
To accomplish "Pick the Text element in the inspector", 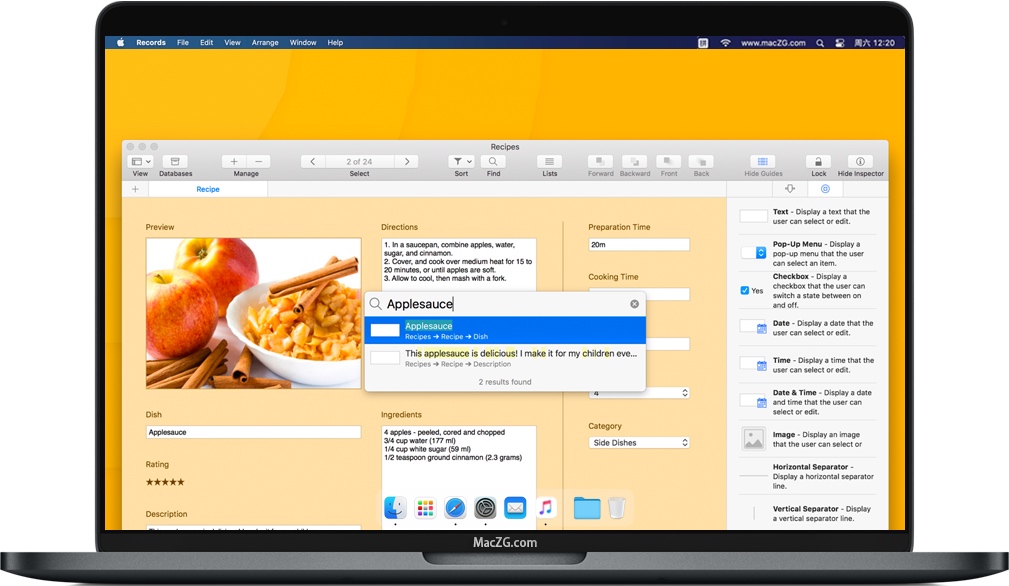I will (x=809, y=216).
